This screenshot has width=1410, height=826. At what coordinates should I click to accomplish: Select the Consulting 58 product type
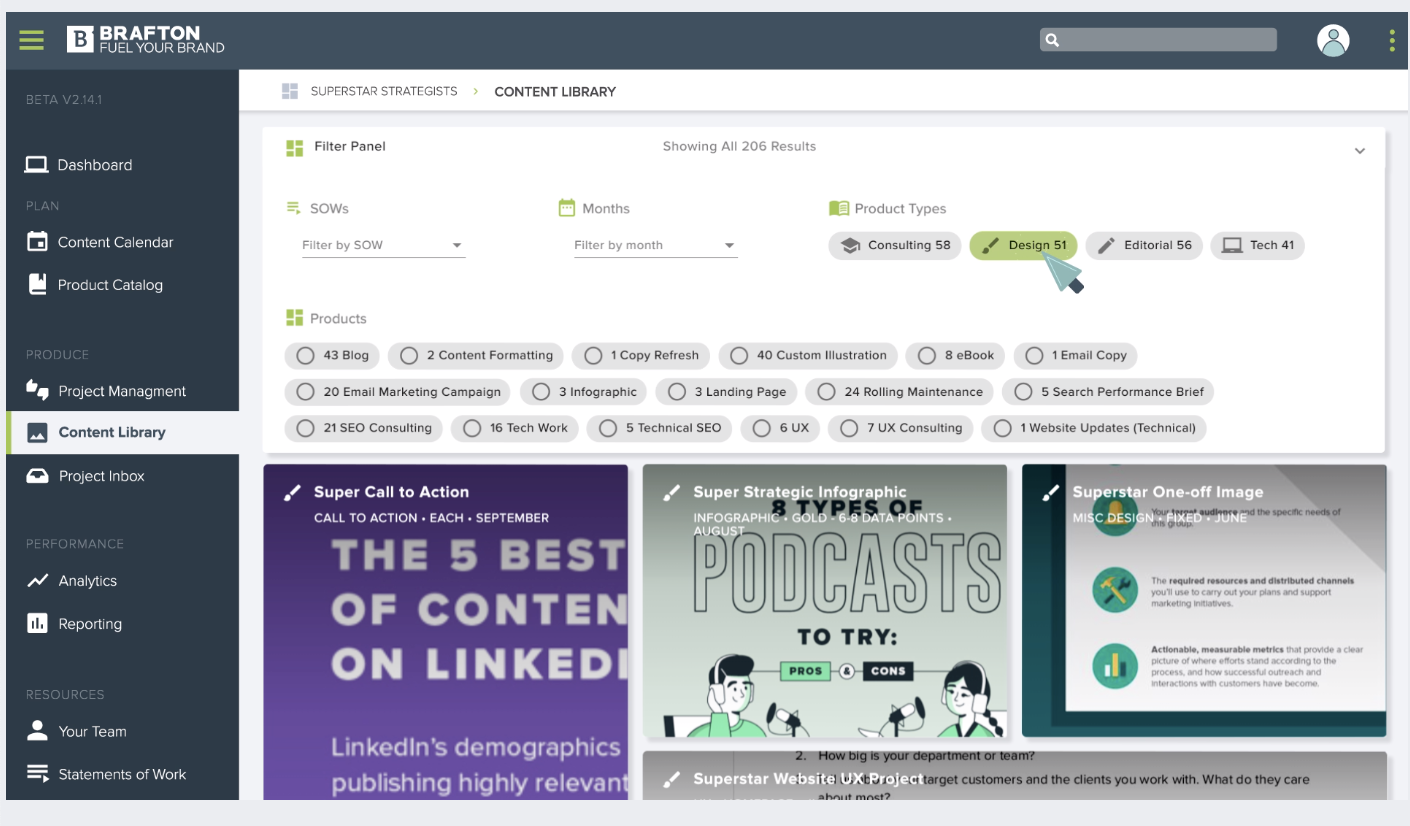[x=894, y=245]
